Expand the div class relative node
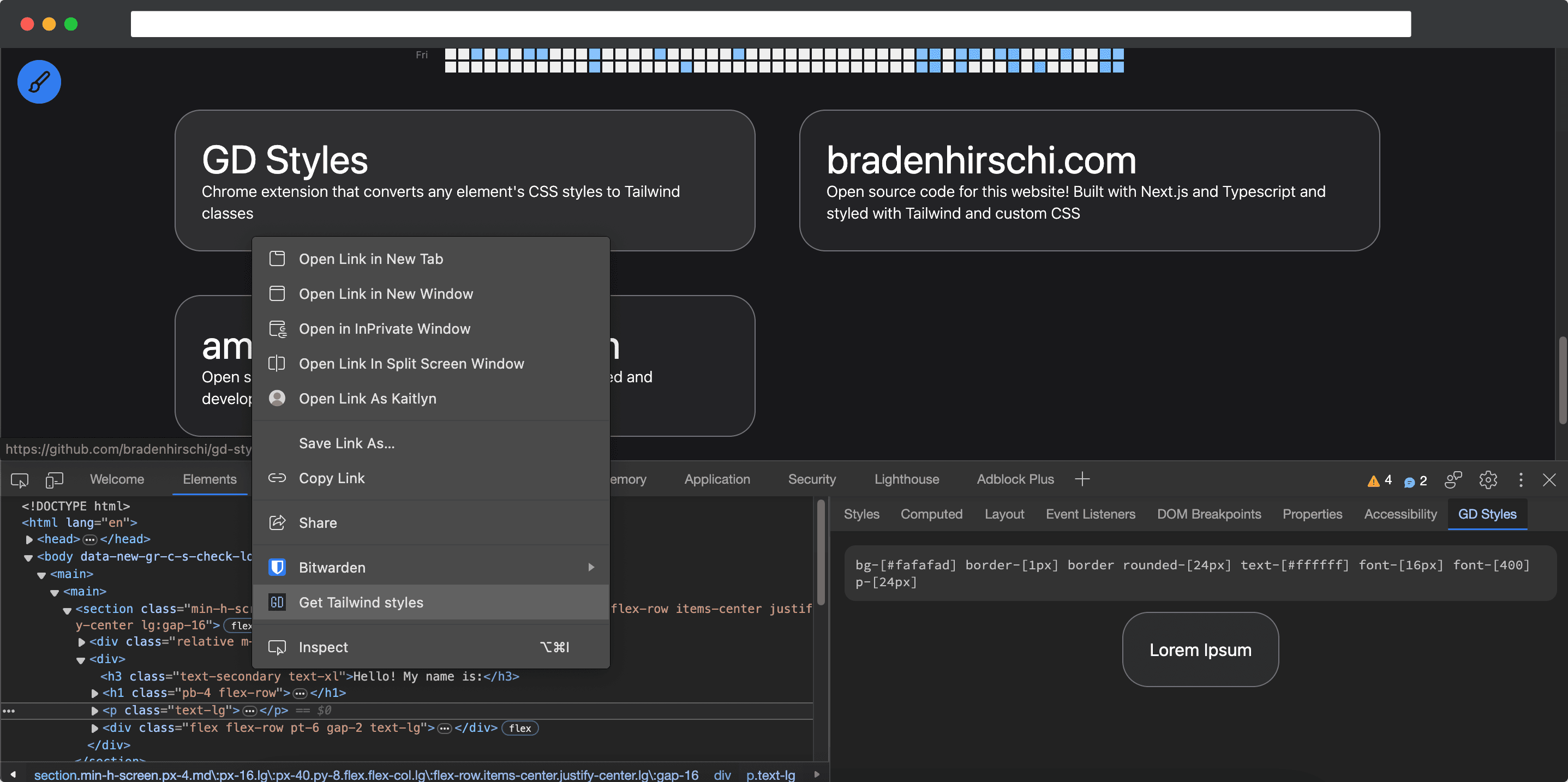The width and height of the screenshot is (1568, 782). click(81, 642)
